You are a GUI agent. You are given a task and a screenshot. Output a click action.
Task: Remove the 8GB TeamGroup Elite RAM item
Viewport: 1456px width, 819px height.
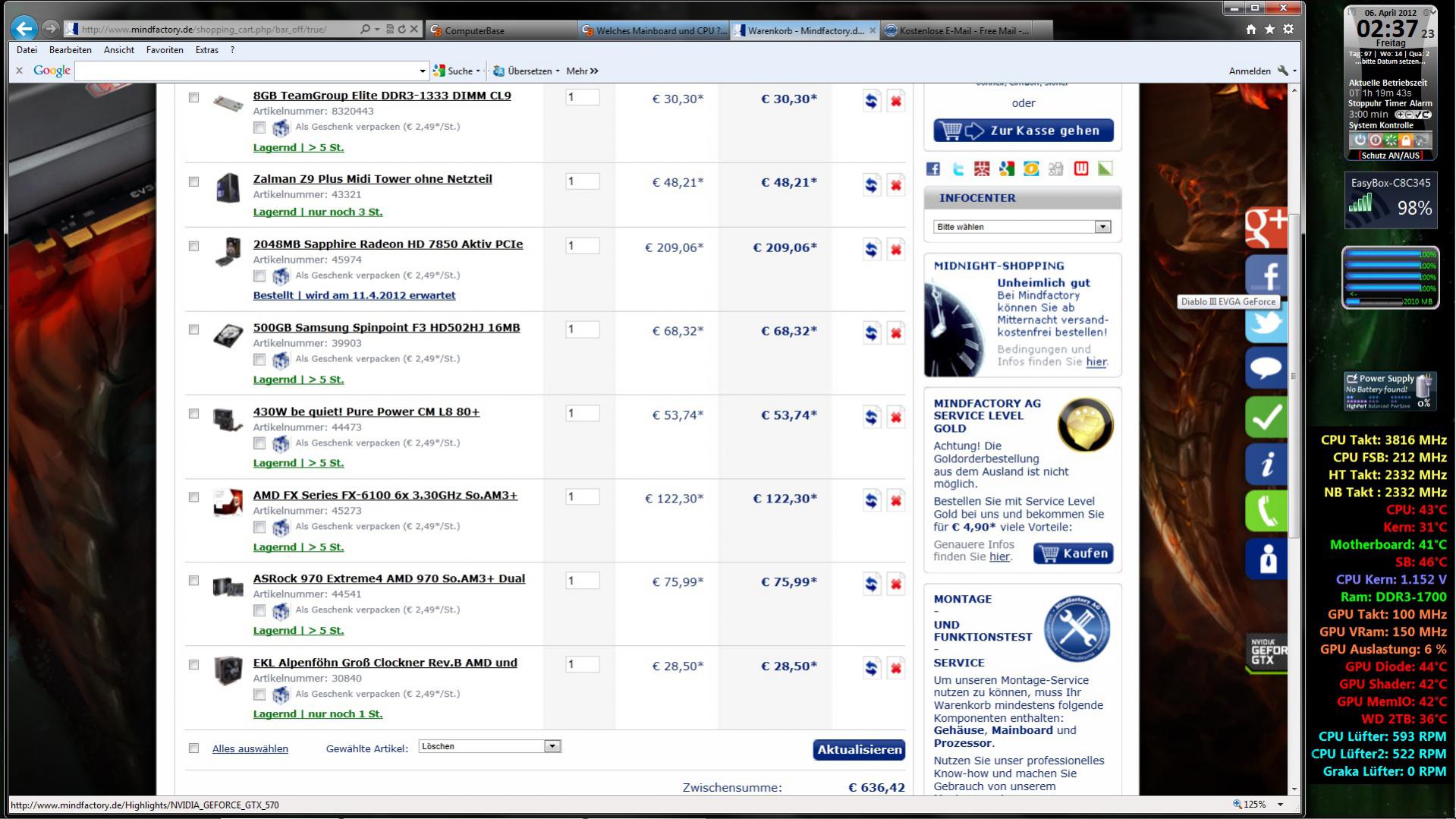(x=896, y=101)
